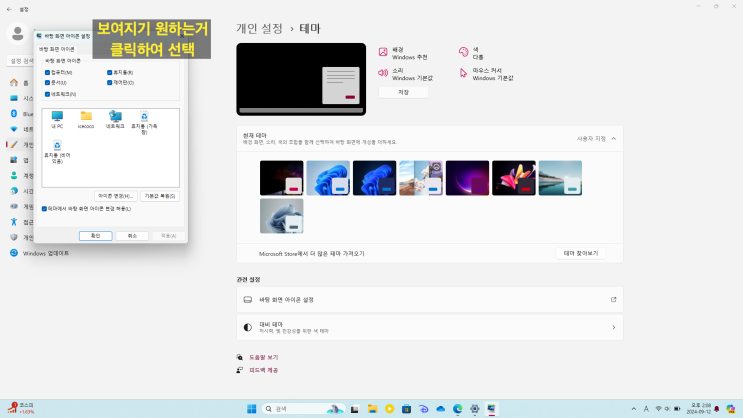The image size is (743, 418).
Task: Select the 내 PC icon in the dialog list
Action: coord(57,119)
